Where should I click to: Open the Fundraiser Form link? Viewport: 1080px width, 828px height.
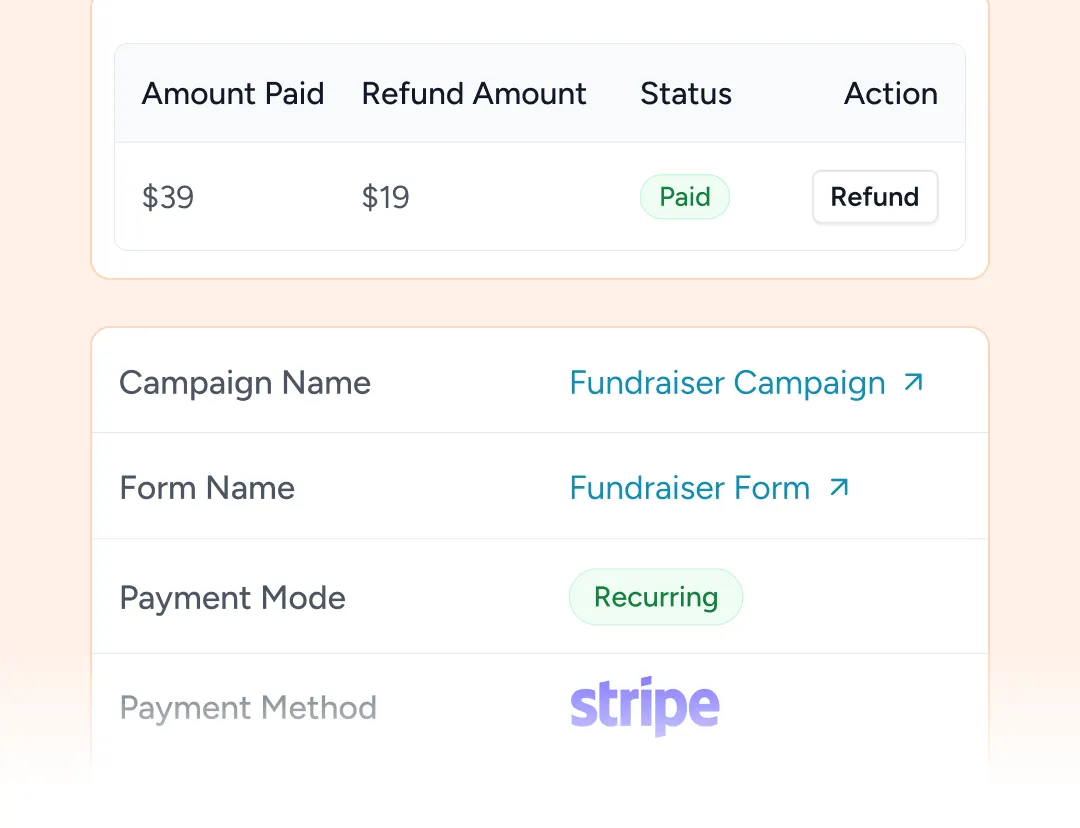[689, 488]
